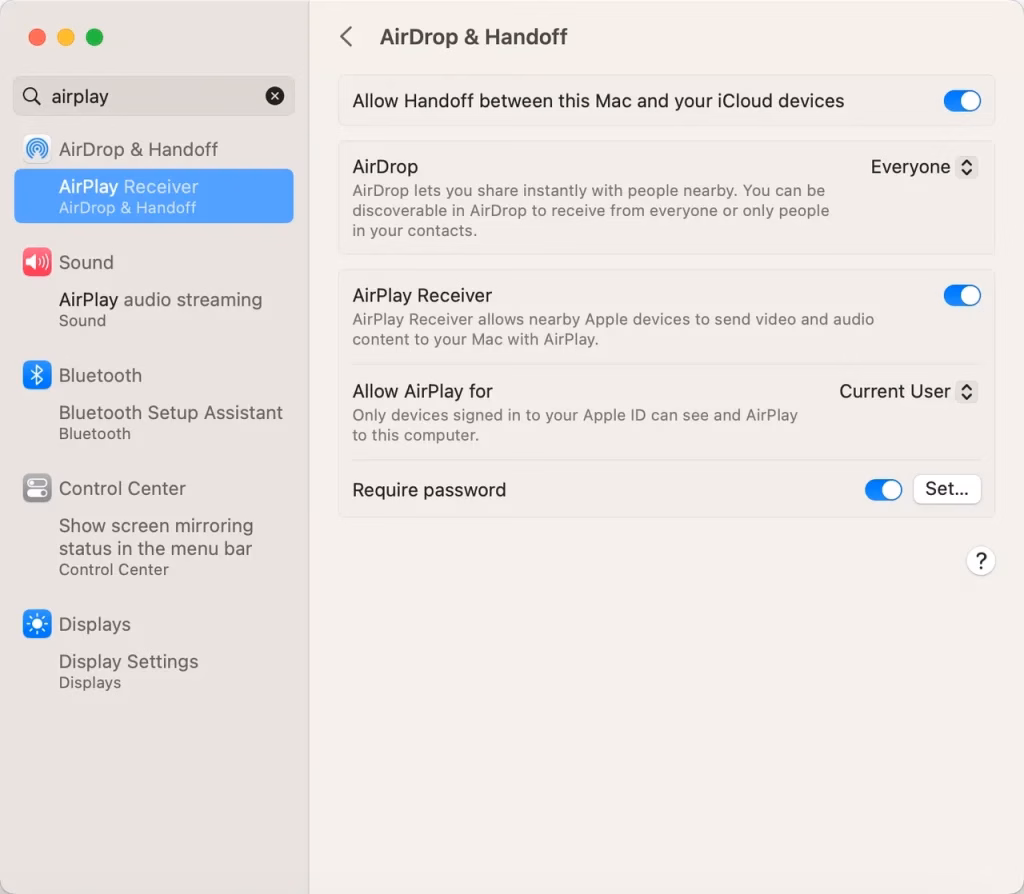
Task: Open help using the question mark icon
Action: coord(981,561)
